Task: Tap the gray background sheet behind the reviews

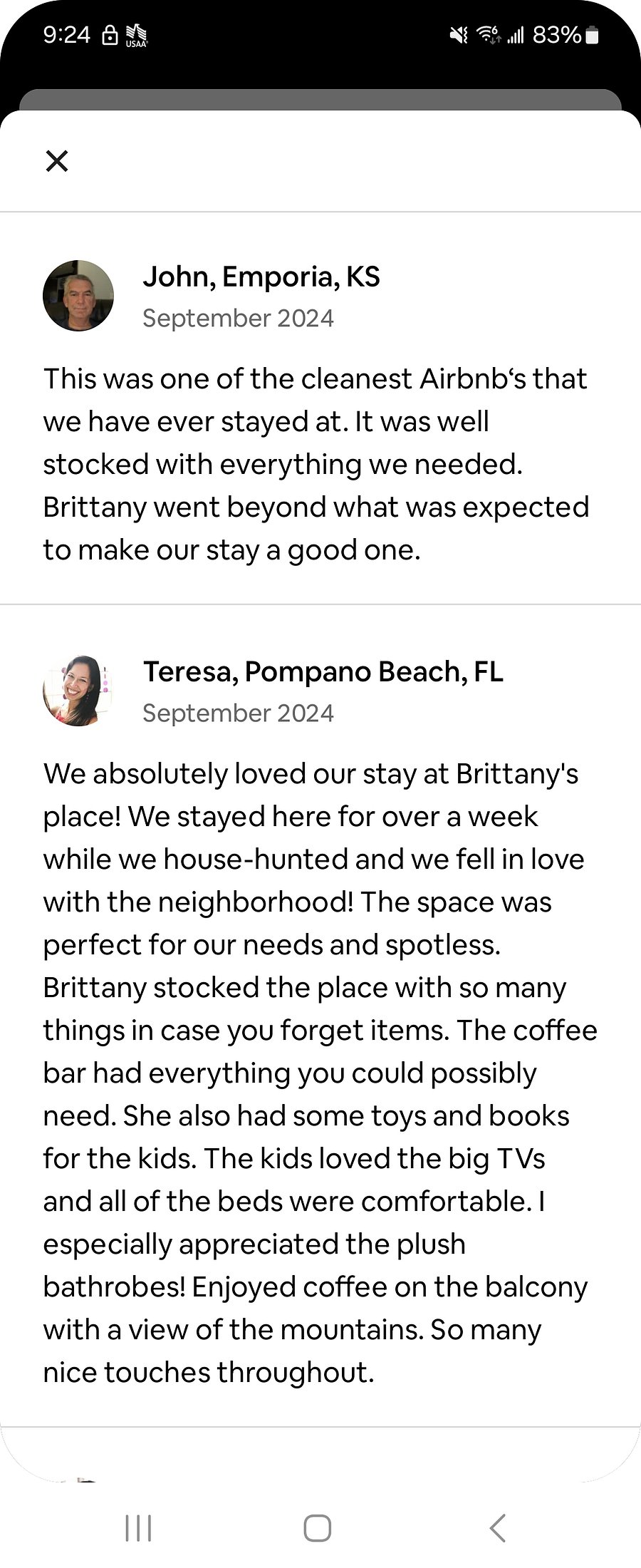Action: (x=320, y=99)
